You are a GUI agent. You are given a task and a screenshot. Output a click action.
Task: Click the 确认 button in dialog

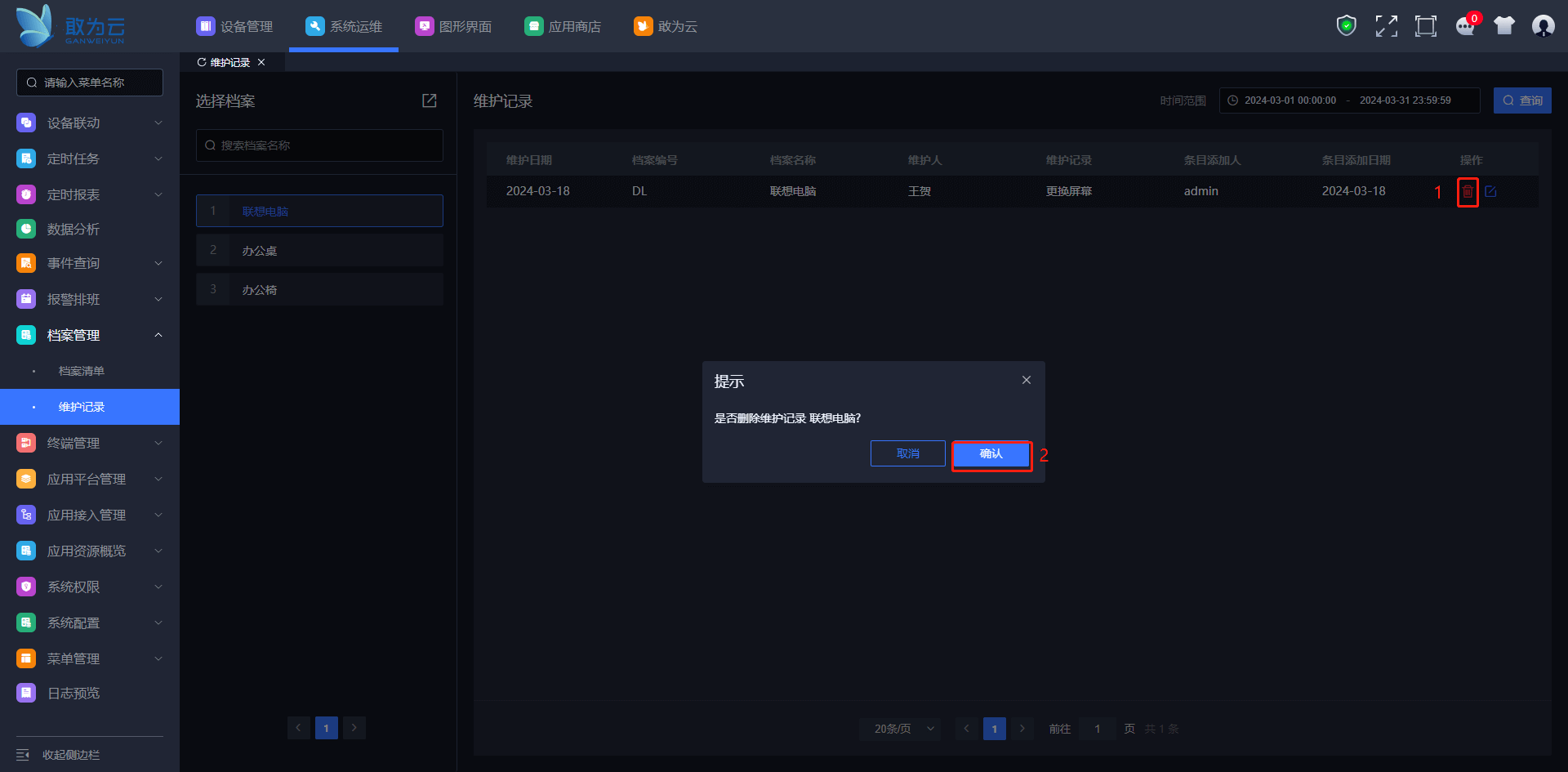coord(991,454)
